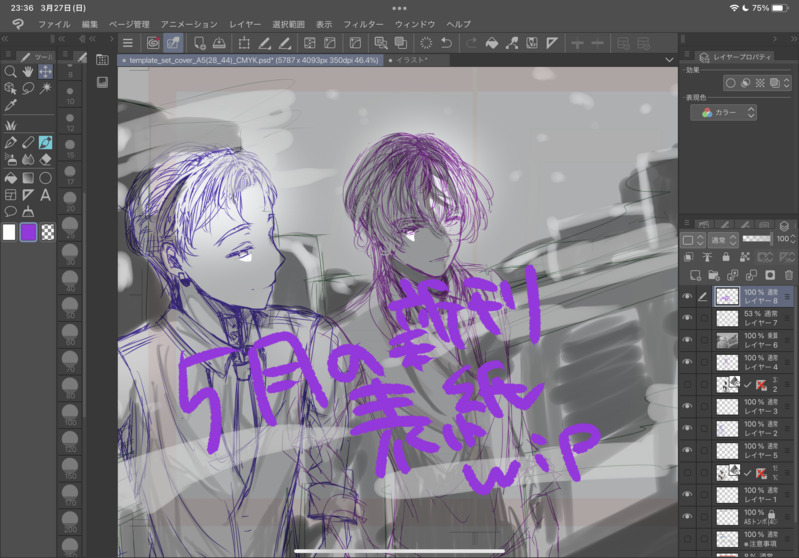Select the Zoom magnifier tool
799x558 pixels.
coord(10,72)
